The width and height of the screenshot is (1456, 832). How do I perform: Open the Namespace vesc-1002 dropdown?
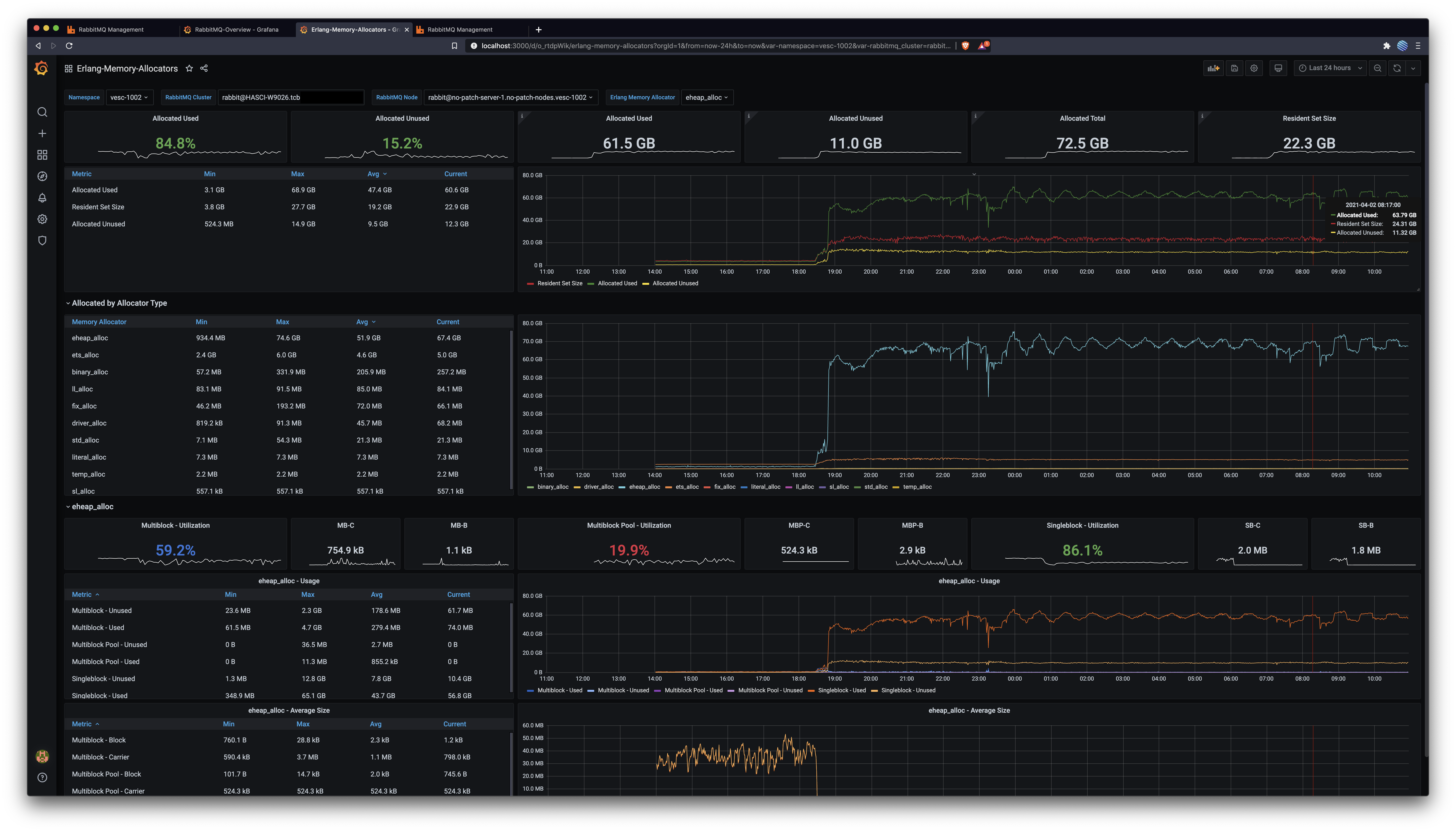129,98
